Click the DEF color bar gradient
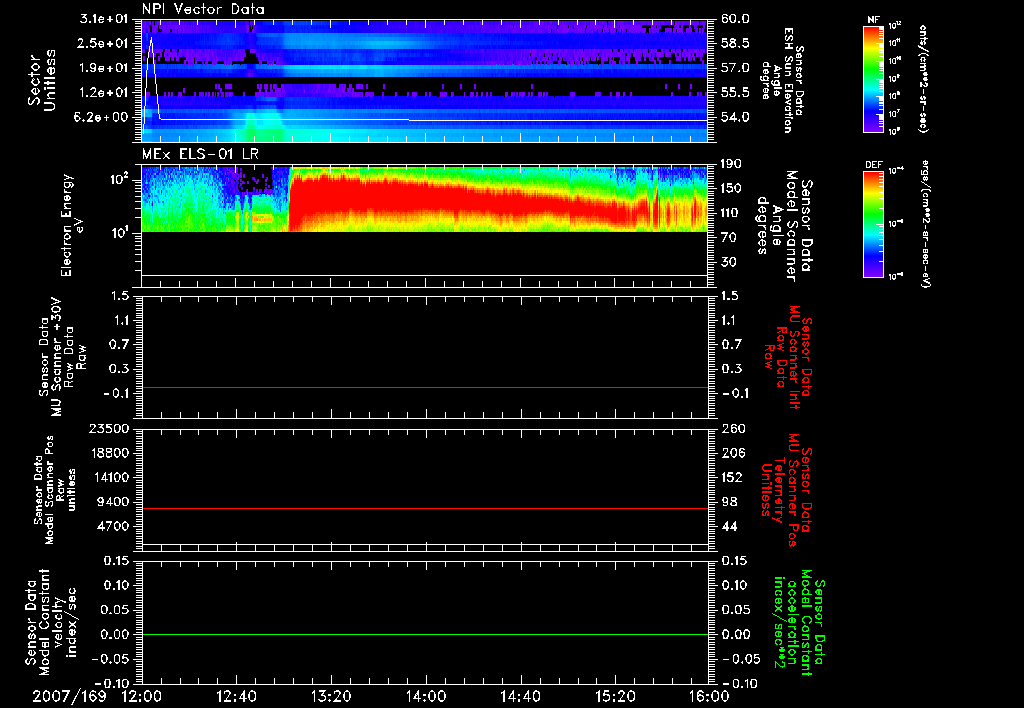 tap(874, 224)
